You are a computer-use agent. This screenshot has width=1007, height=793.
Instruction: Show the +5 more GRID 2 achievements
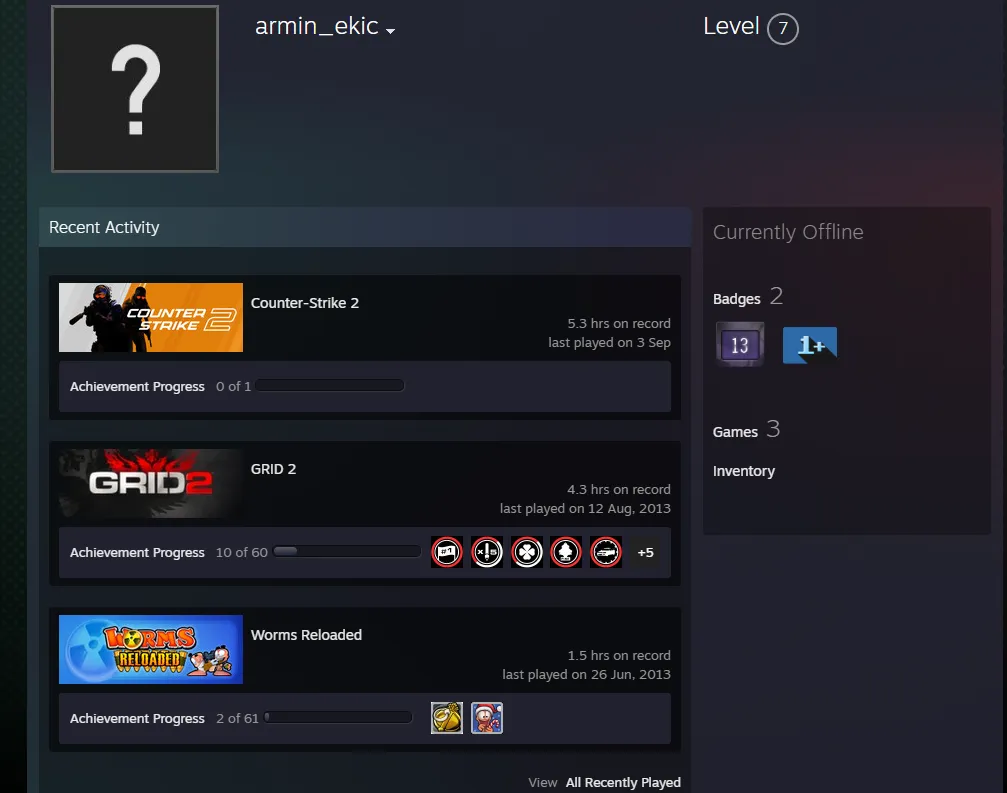645,552
